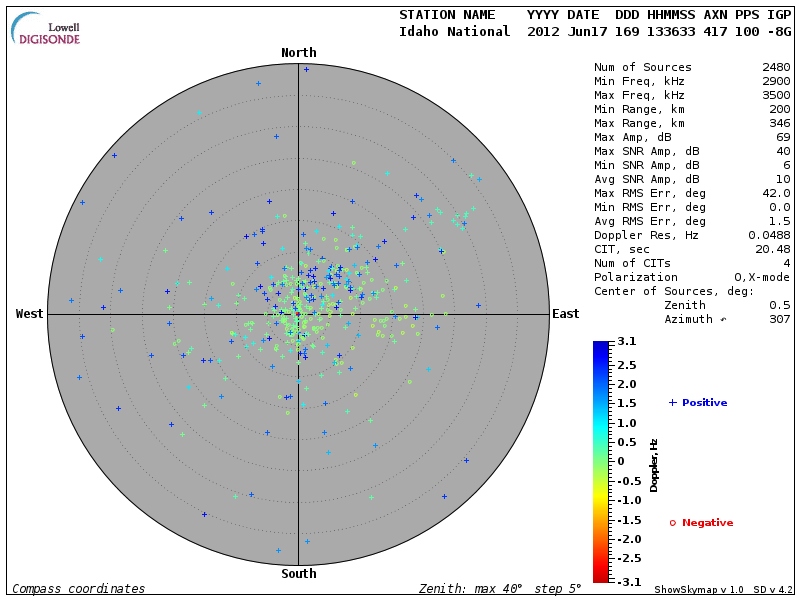
Task: Click the Idaho National station name
Action: click(x=454, y=32)
